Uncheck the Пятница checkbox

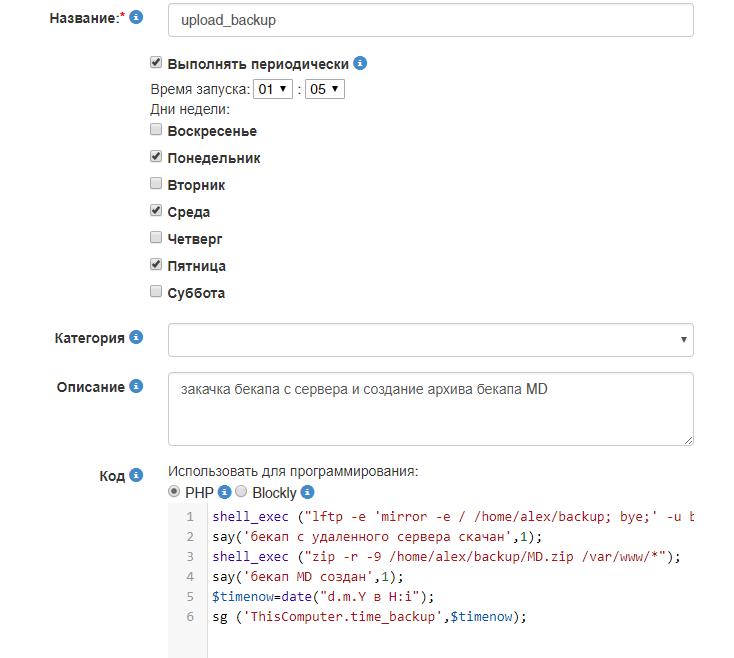pyautogui.click(x=156, y=265)
